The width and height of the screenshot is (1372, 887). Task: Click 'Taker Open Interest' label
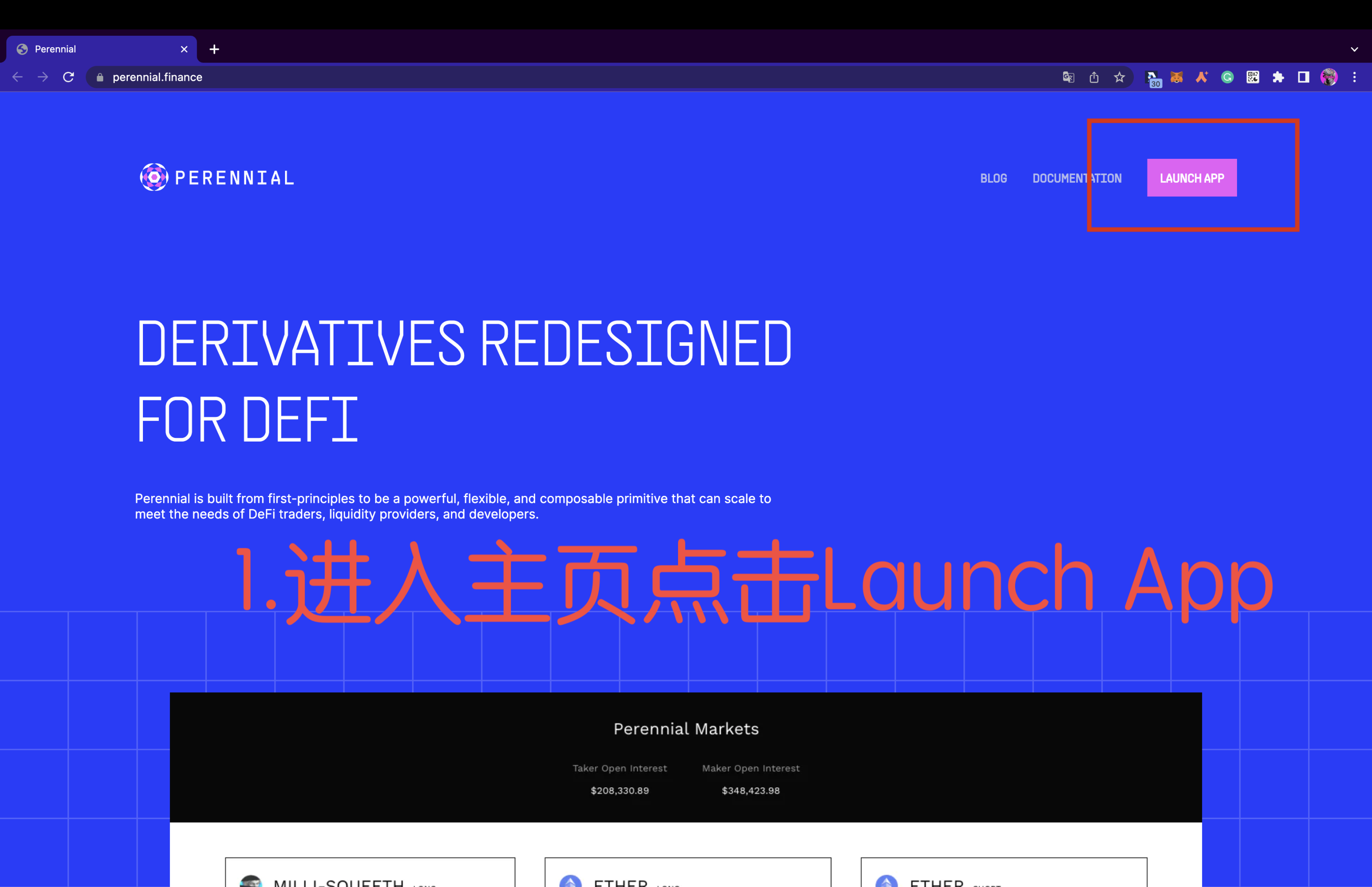click(x=619, y=768)
